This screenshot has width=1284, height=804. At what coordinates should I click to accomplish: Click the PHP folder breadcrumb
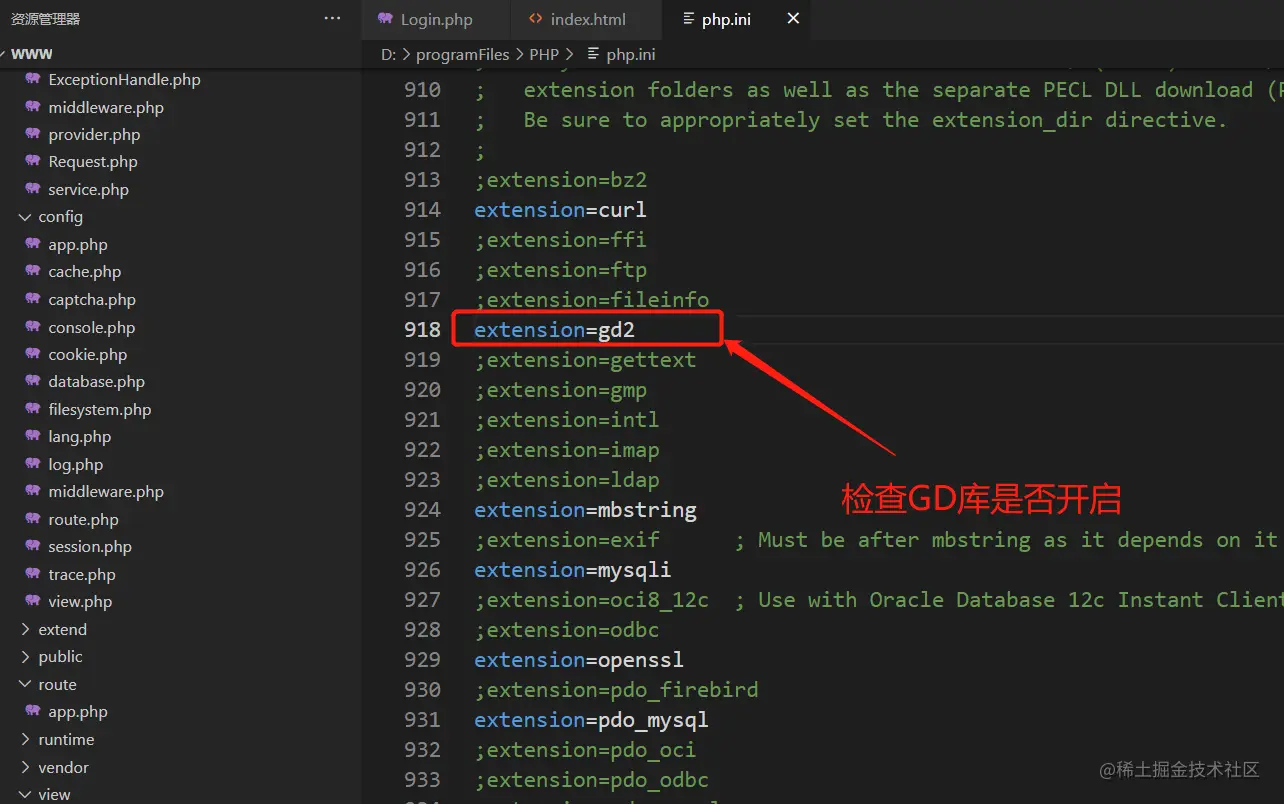[544, 54]
